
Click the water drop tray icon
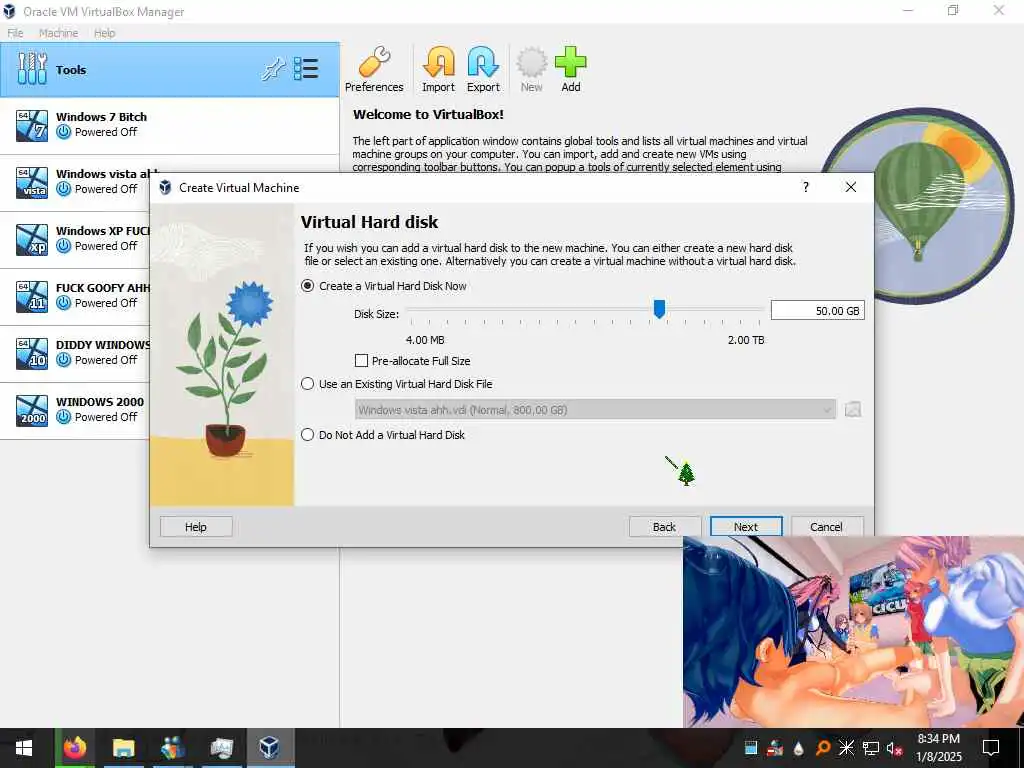click(798, 748)
